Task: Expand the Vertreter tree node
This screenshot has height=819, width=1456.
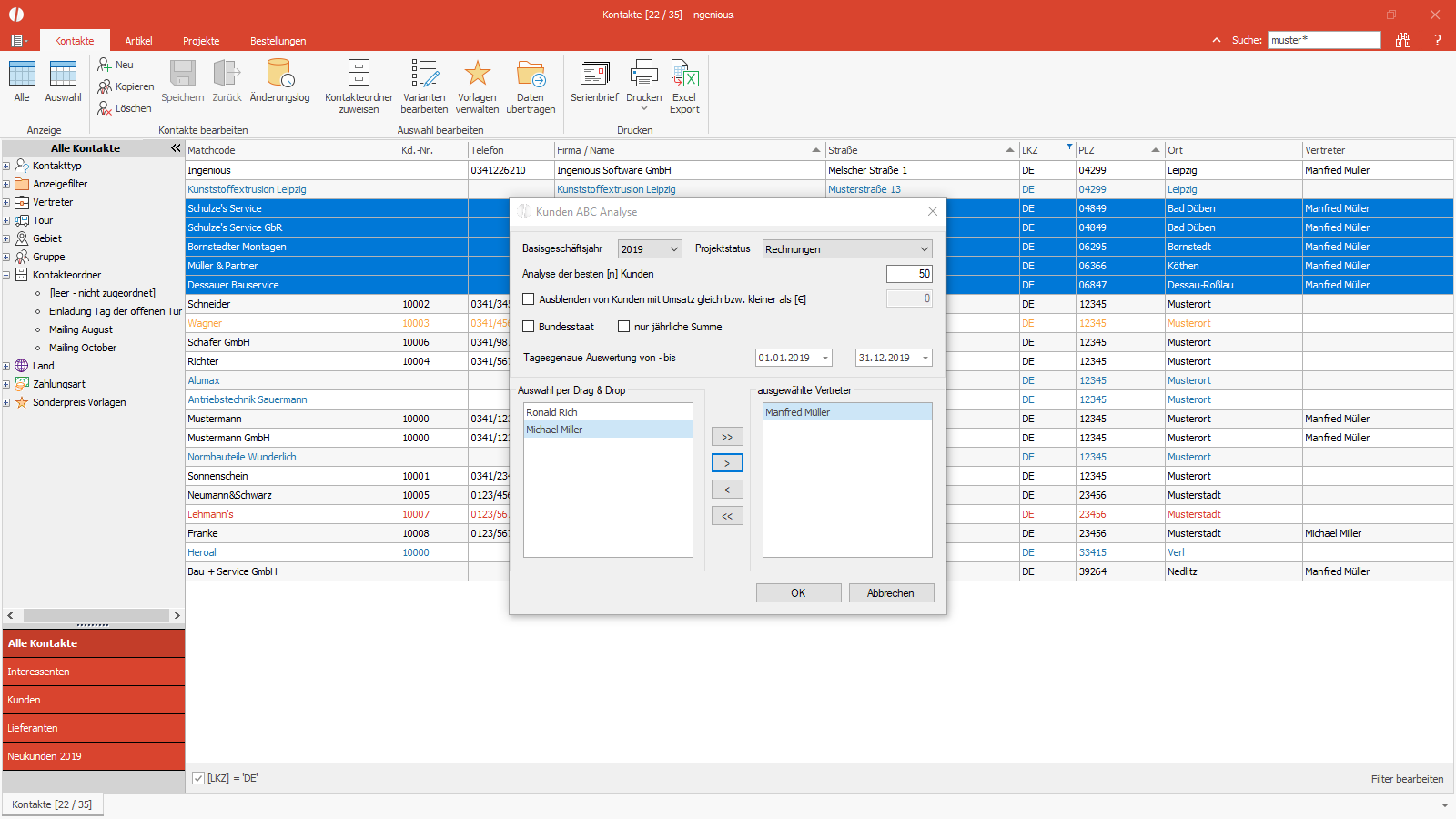Action: coord(6,202)
